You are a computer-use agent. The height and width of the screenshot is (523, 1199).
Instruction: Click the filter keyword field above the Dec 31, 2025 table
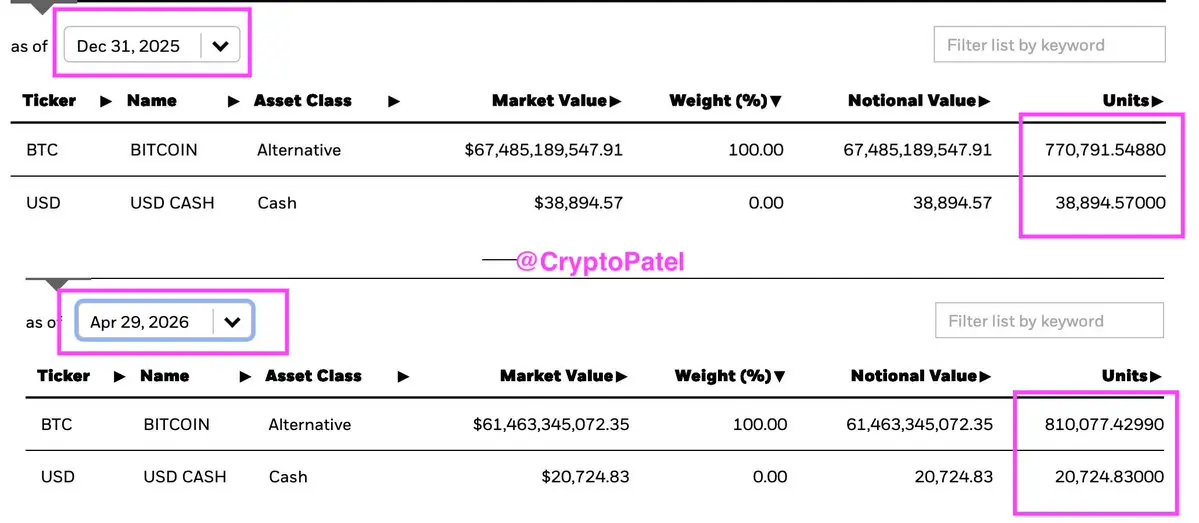tap(1049, 45)
